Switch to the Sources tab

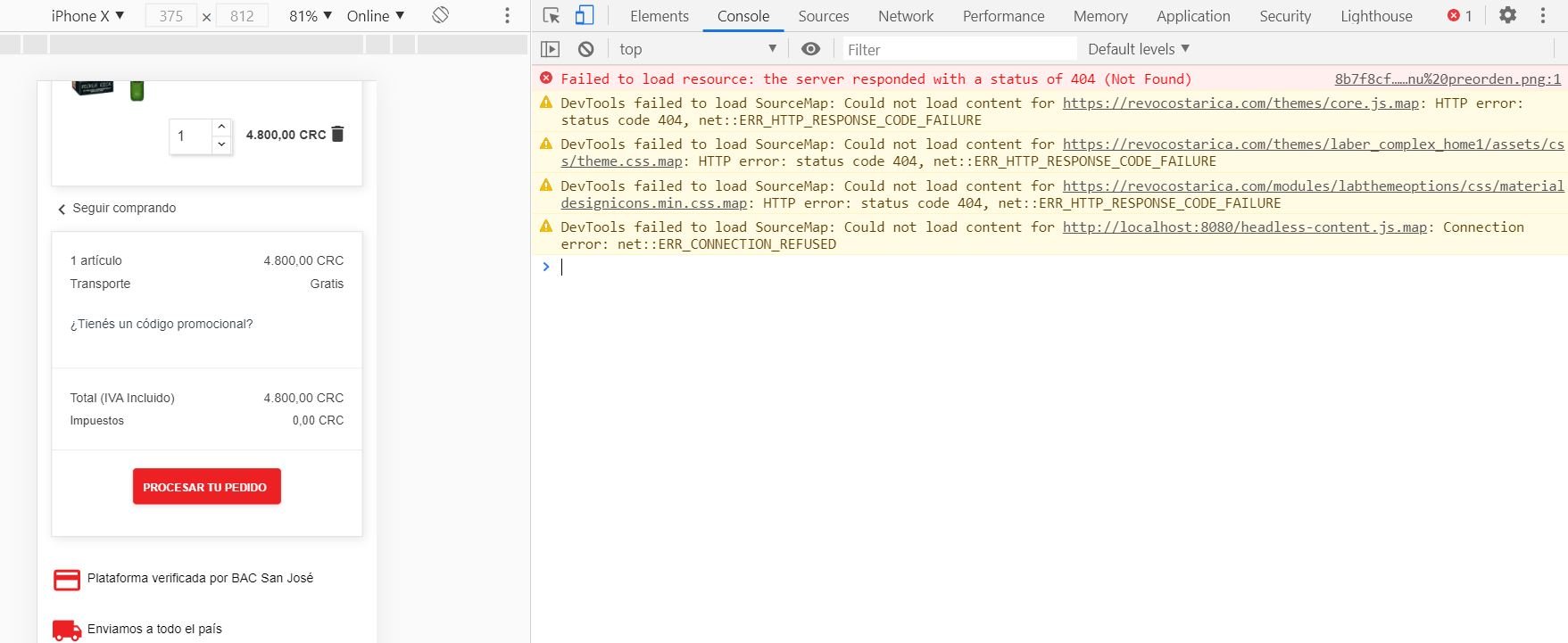[824, 16]
